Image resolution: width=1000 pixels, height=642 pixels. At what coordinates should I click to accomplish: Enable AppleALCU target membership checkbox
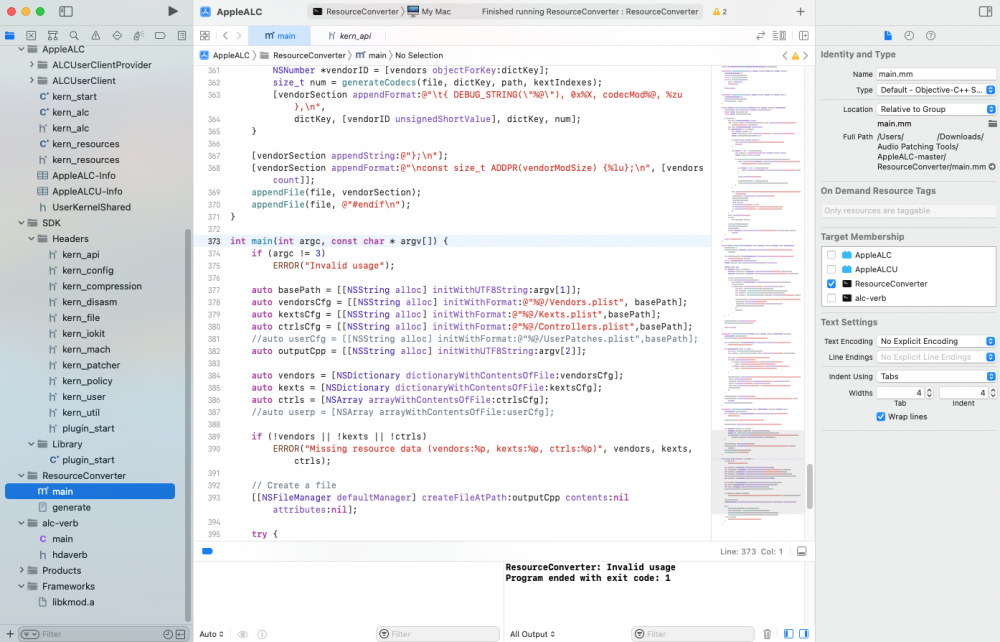[x=831, y=270]
